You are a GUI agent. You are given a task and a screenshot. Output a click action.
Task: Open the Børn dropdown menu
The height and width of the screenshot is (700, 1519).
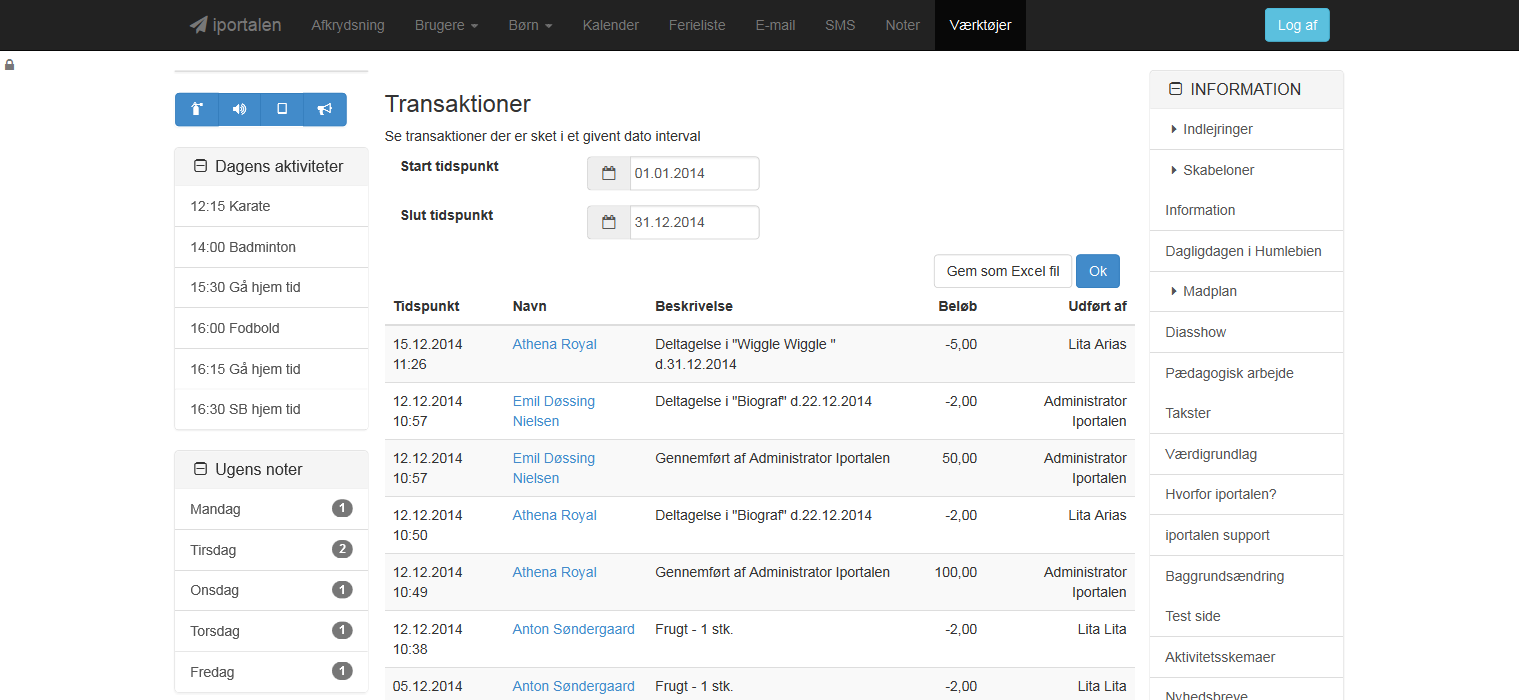click(x=530, y=25)
